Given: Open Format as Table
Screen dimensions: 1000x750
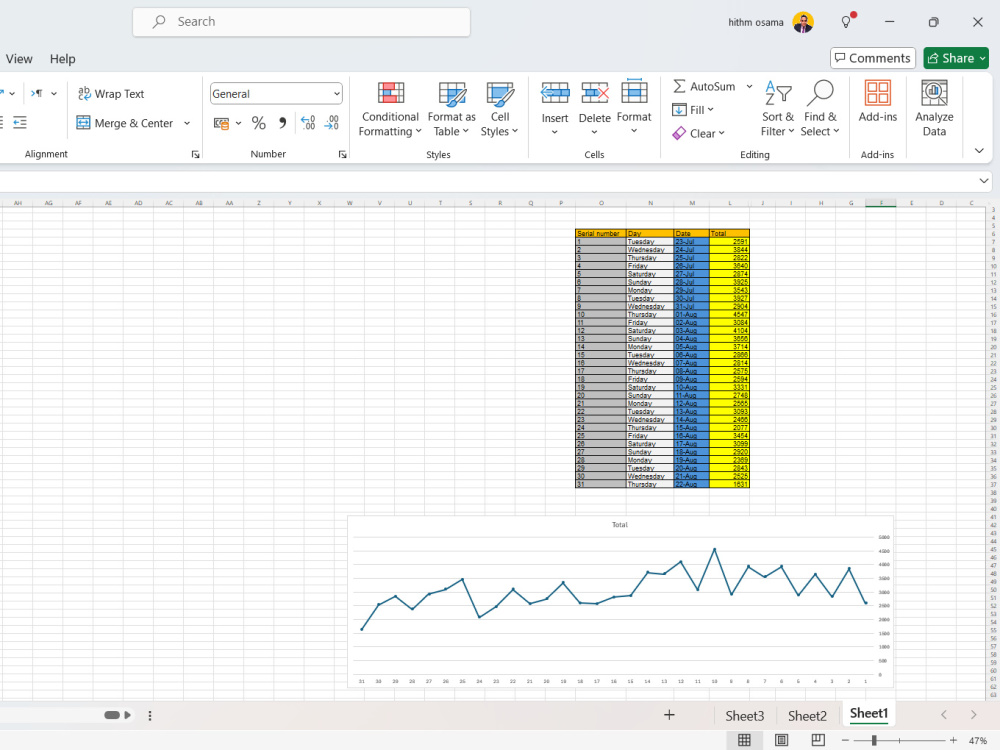Looking at the screenshot, I should (x=452, y=109).
